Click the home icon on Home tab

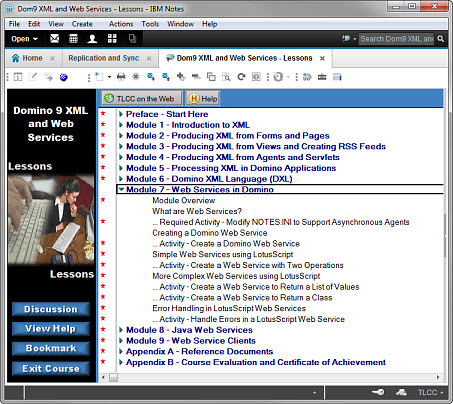point(16,58)
